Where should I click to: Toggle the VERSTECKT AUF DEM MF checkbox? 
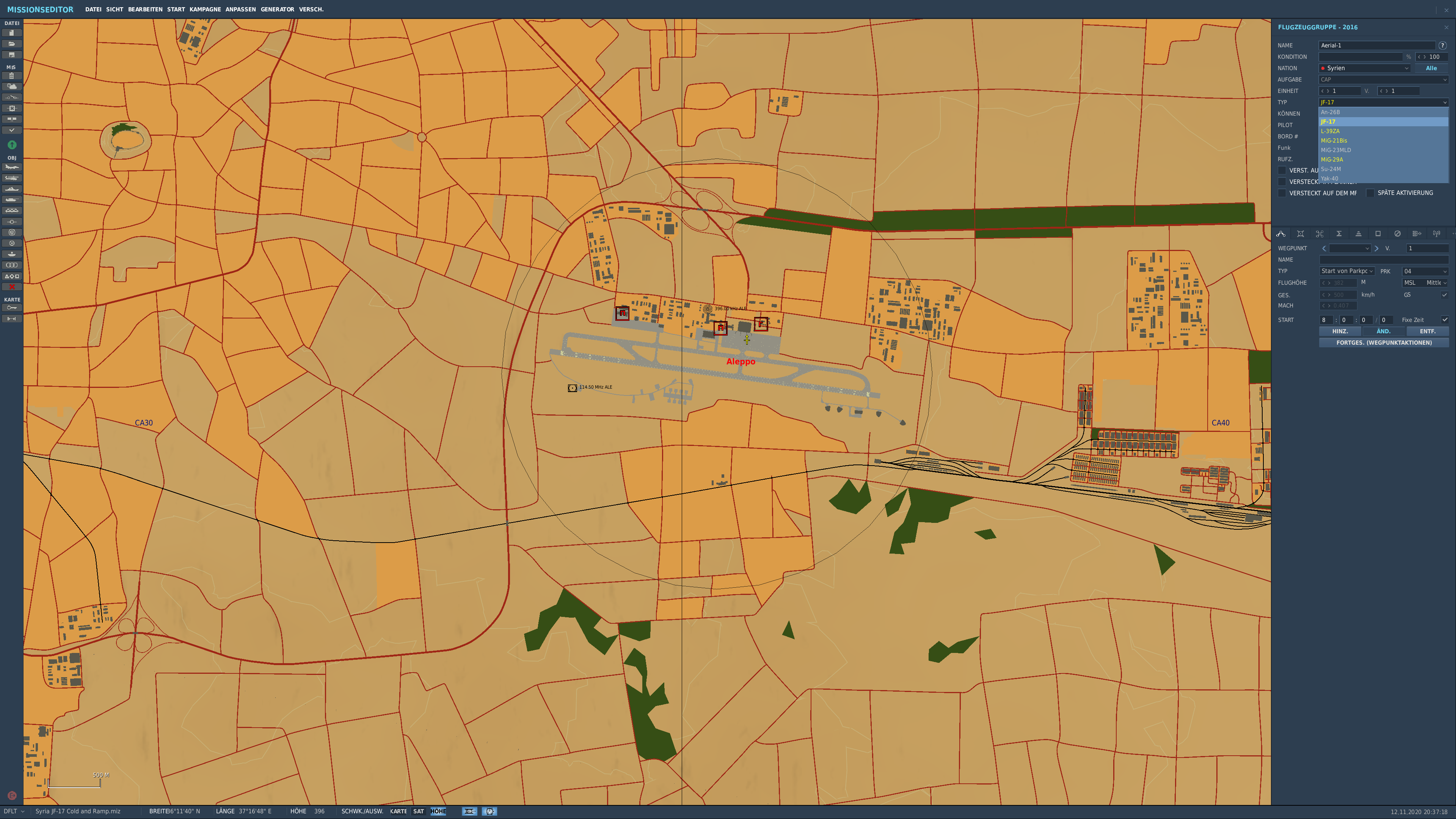pos(1282,193)
